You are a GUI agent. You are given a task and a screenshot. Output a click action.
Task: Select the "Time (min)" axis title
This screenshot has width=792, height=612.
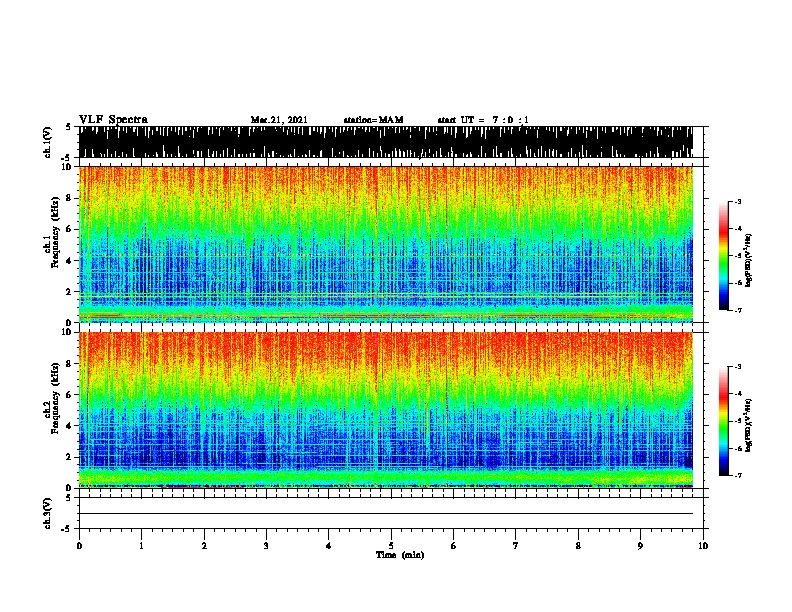point(400,555)
